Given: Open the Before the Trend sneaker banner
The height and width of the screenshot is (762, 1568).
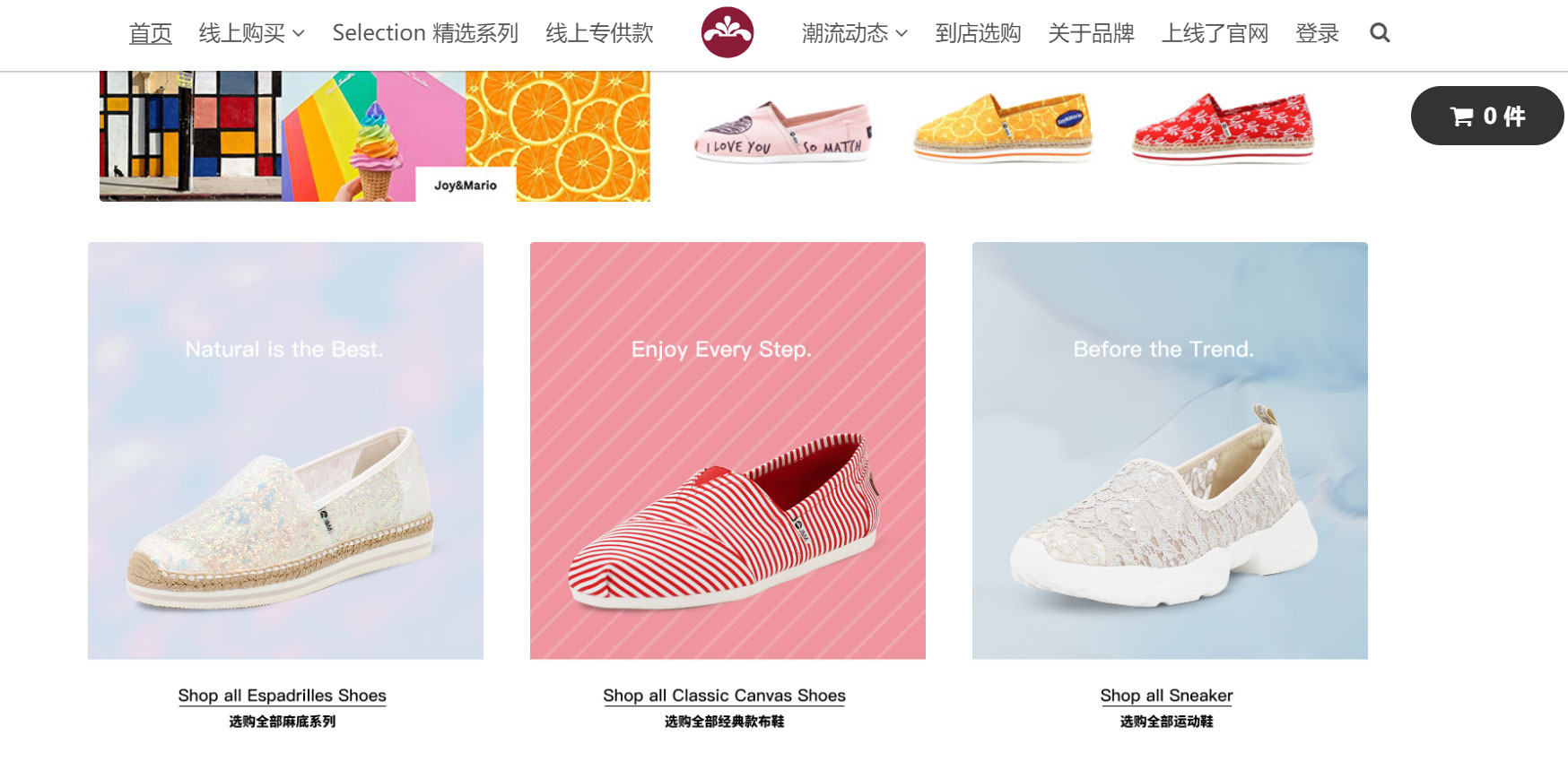Looking at the screenshot, I should click(x=1170, y=451).
